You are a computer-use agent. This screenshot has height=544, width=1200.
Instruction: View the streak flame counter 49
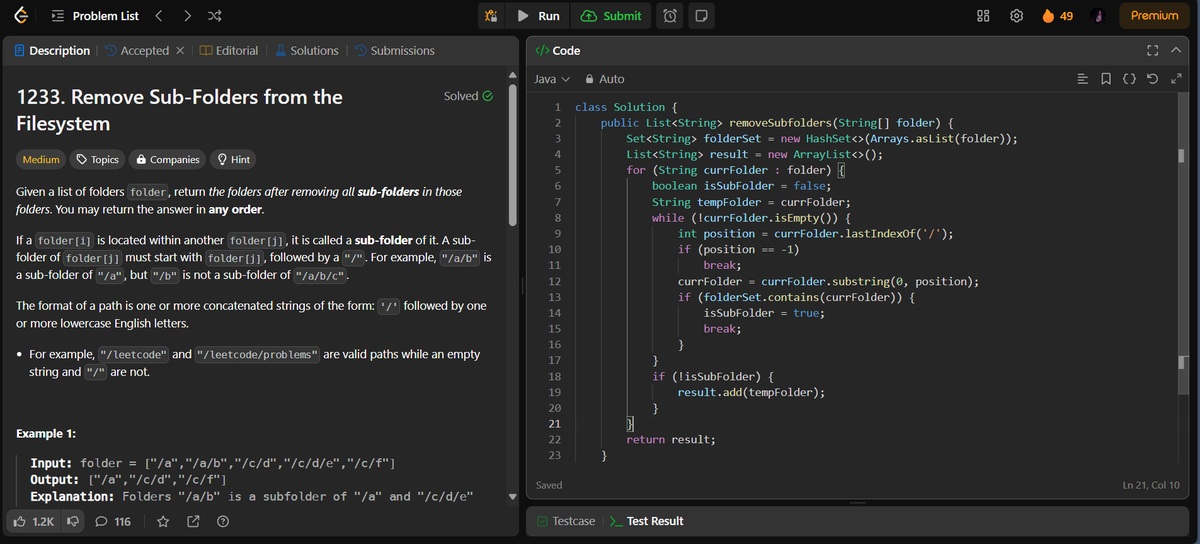pos(1057,16)
